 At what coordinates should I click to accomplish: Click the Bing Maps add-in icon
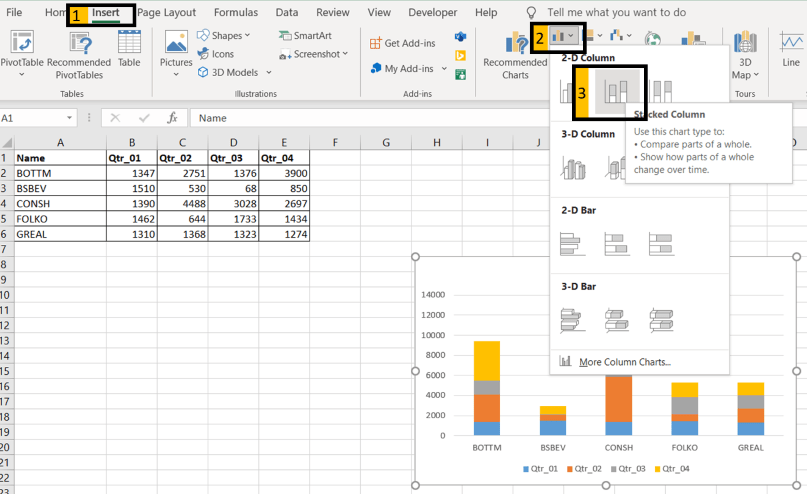click(x=460, y=56)
